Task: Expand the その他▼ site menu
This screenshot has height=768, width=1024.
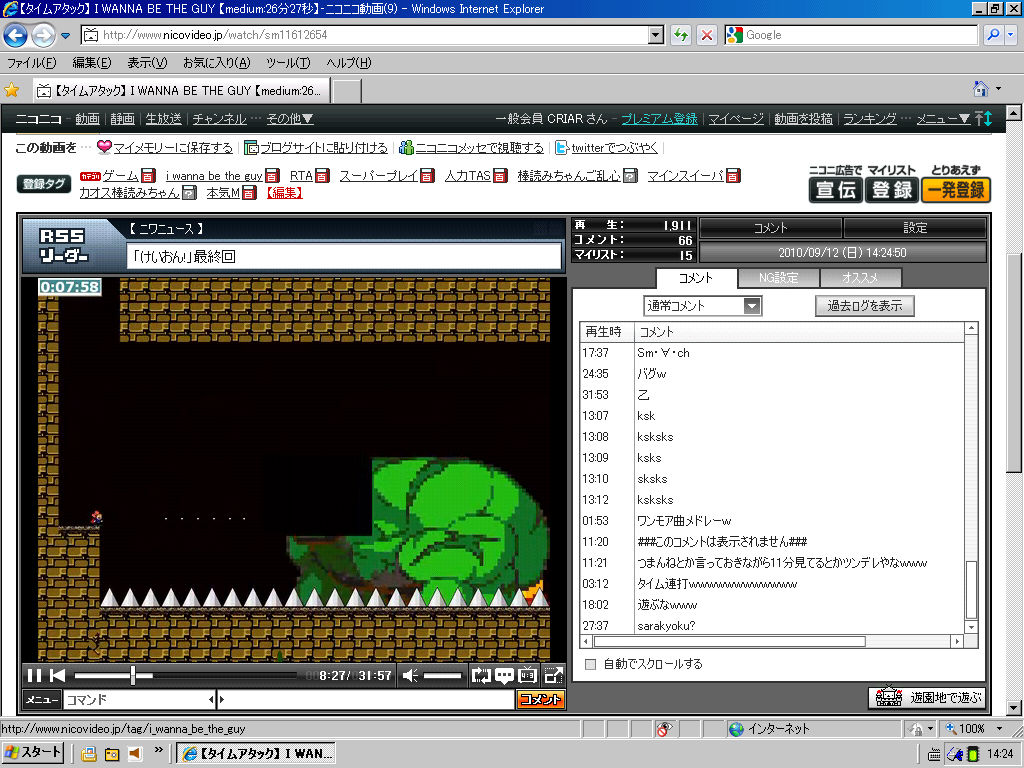Action: 290,119
